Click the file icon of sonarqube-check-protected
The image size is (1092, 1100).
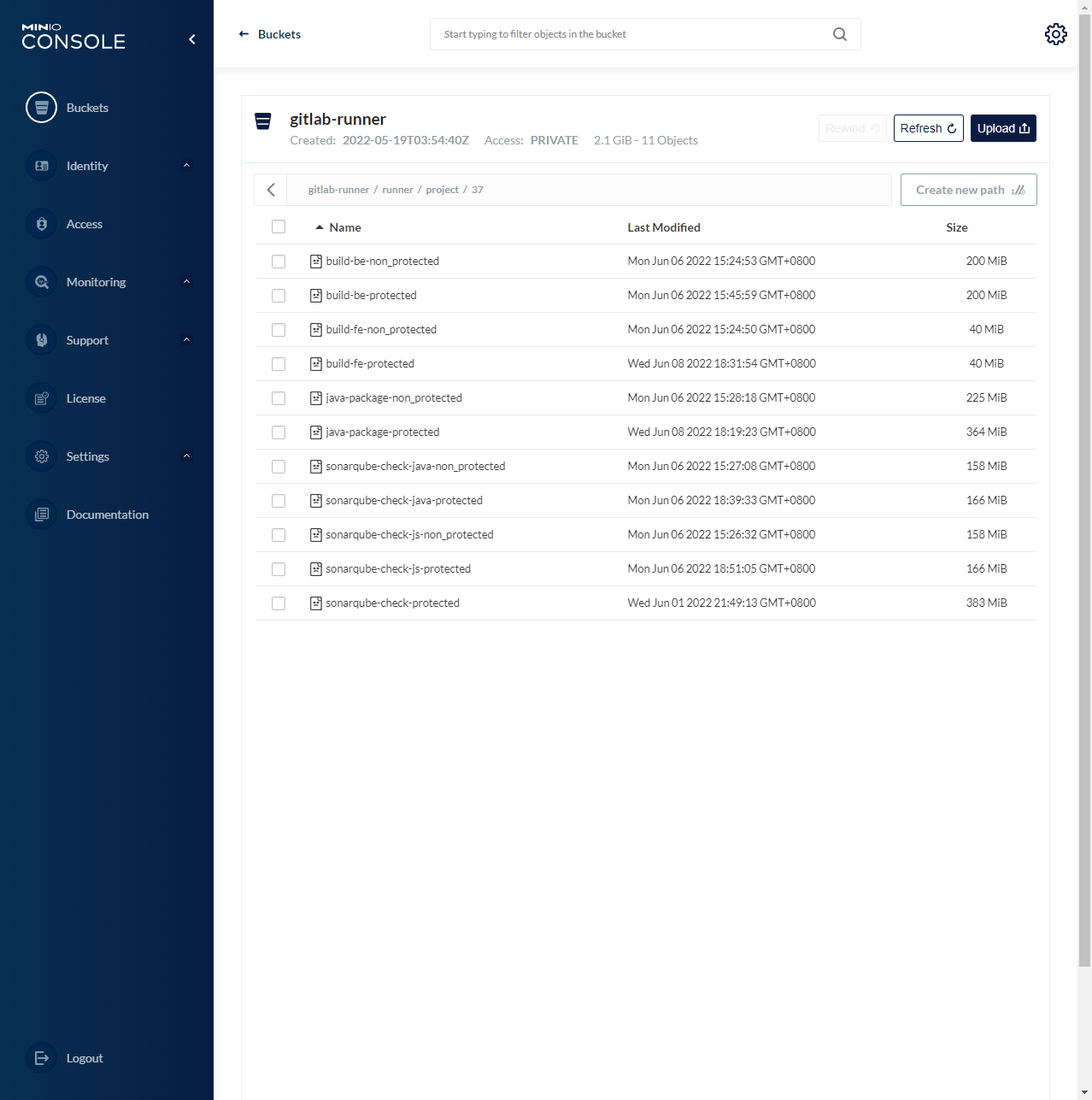point(316,603)
